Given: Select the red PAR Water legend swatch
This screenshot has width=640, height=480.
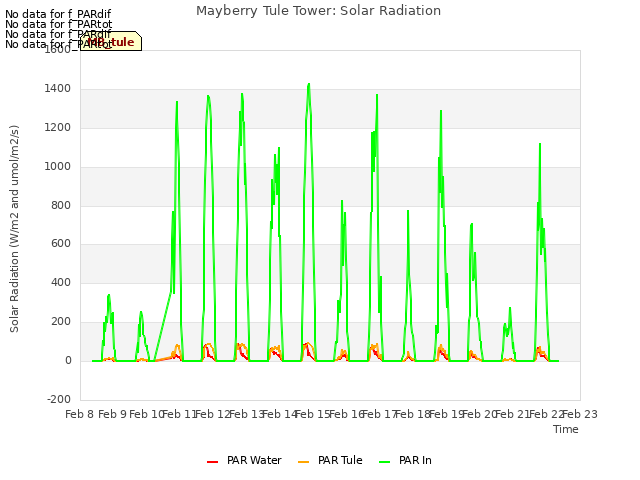Looking at the screenshot, I should [x=212, y=462].
